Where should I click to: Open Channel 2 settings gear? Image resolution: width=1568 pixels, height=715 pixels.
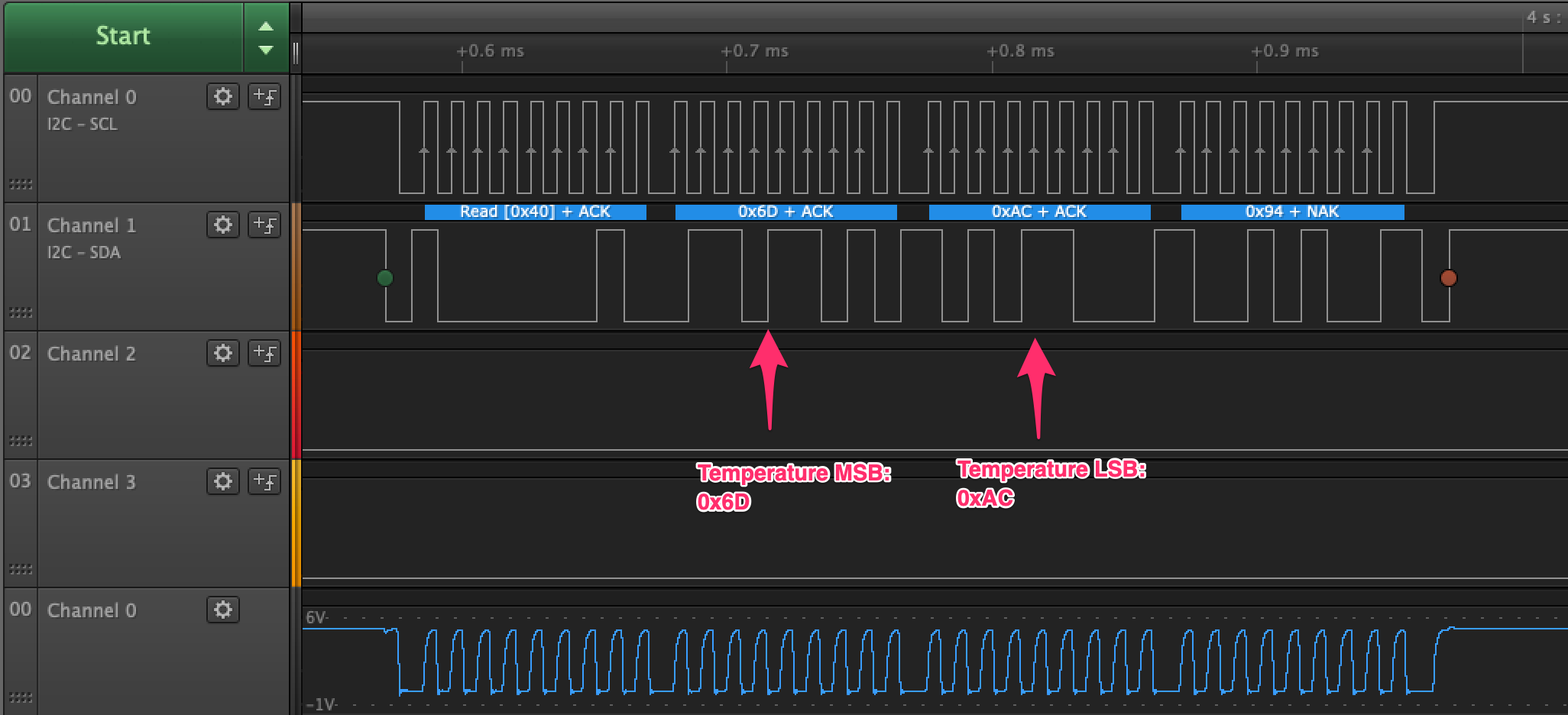point(222,353)
